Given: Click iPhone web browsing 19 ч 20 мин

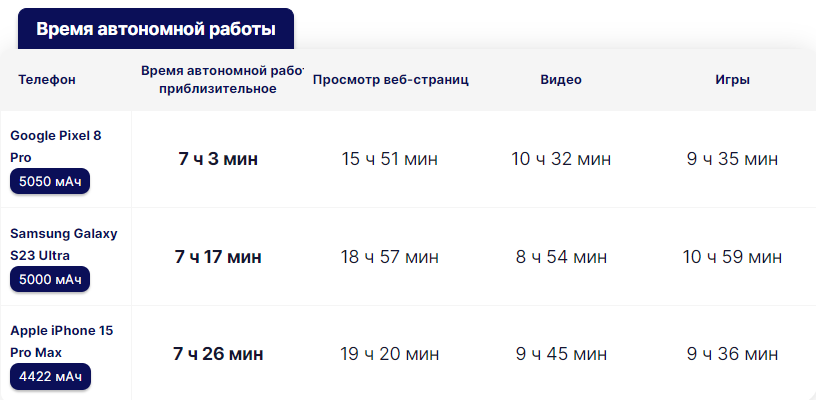Looking at the screenshot, I should pos(390,354).
